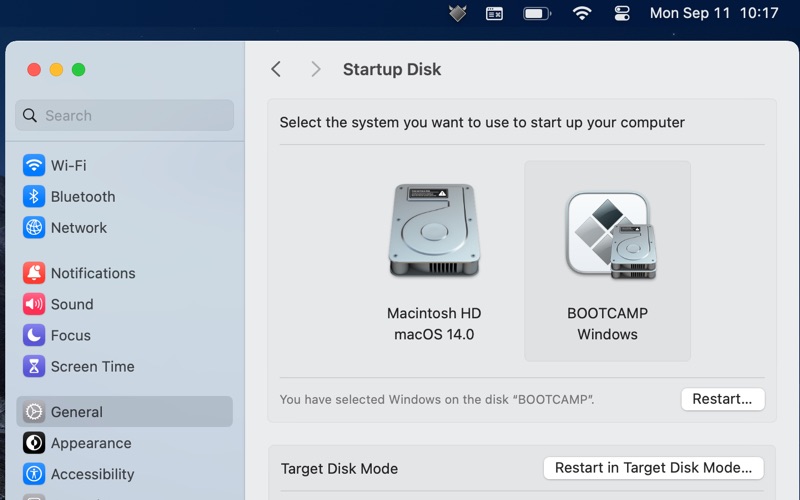Go forward with the right chevron
The image size is (800, 500).
(316, 69)
